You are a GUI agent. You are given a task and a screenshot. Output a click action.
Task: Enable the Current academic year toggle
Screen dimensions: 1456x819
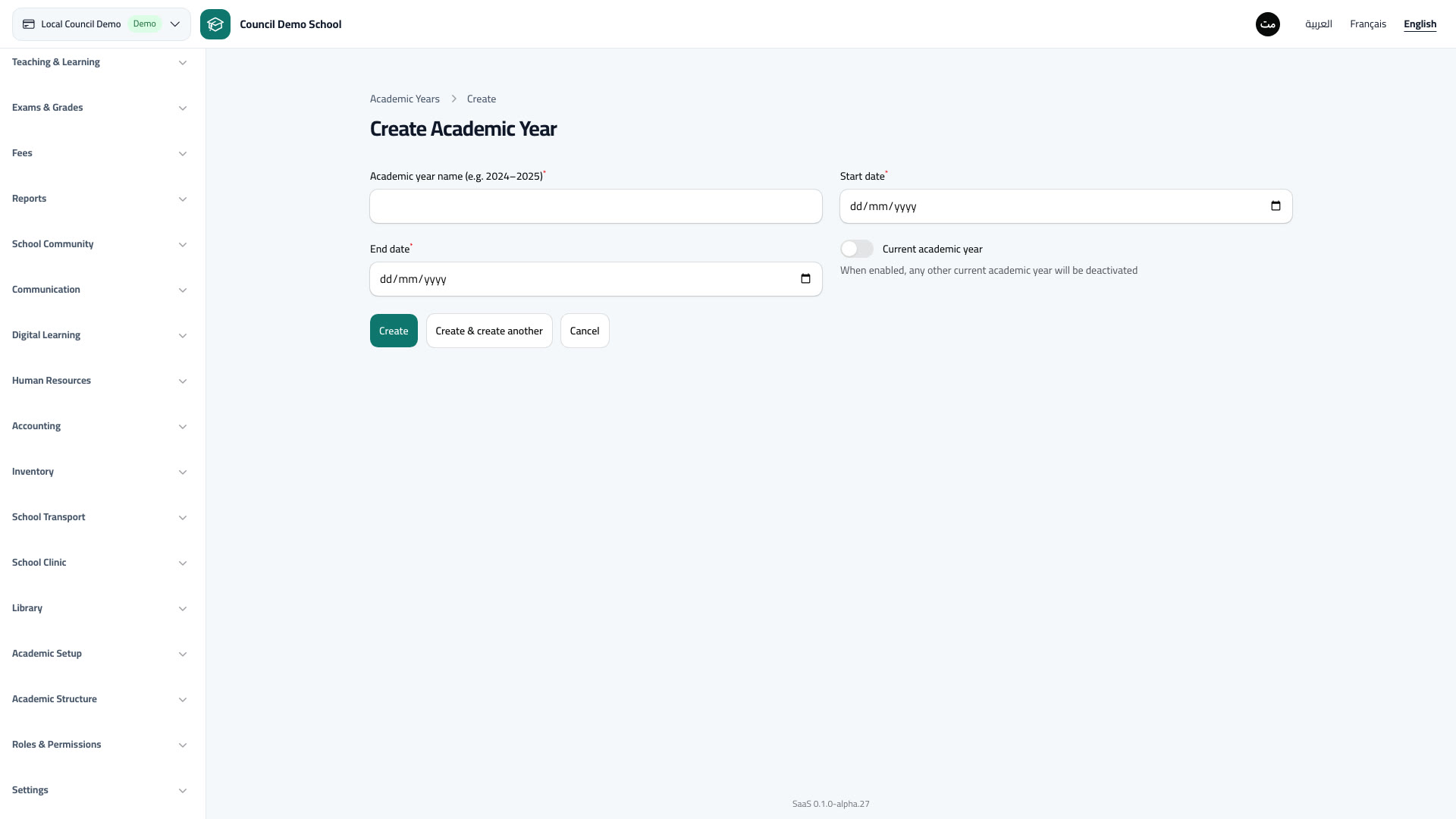click(x=857, y=249)
